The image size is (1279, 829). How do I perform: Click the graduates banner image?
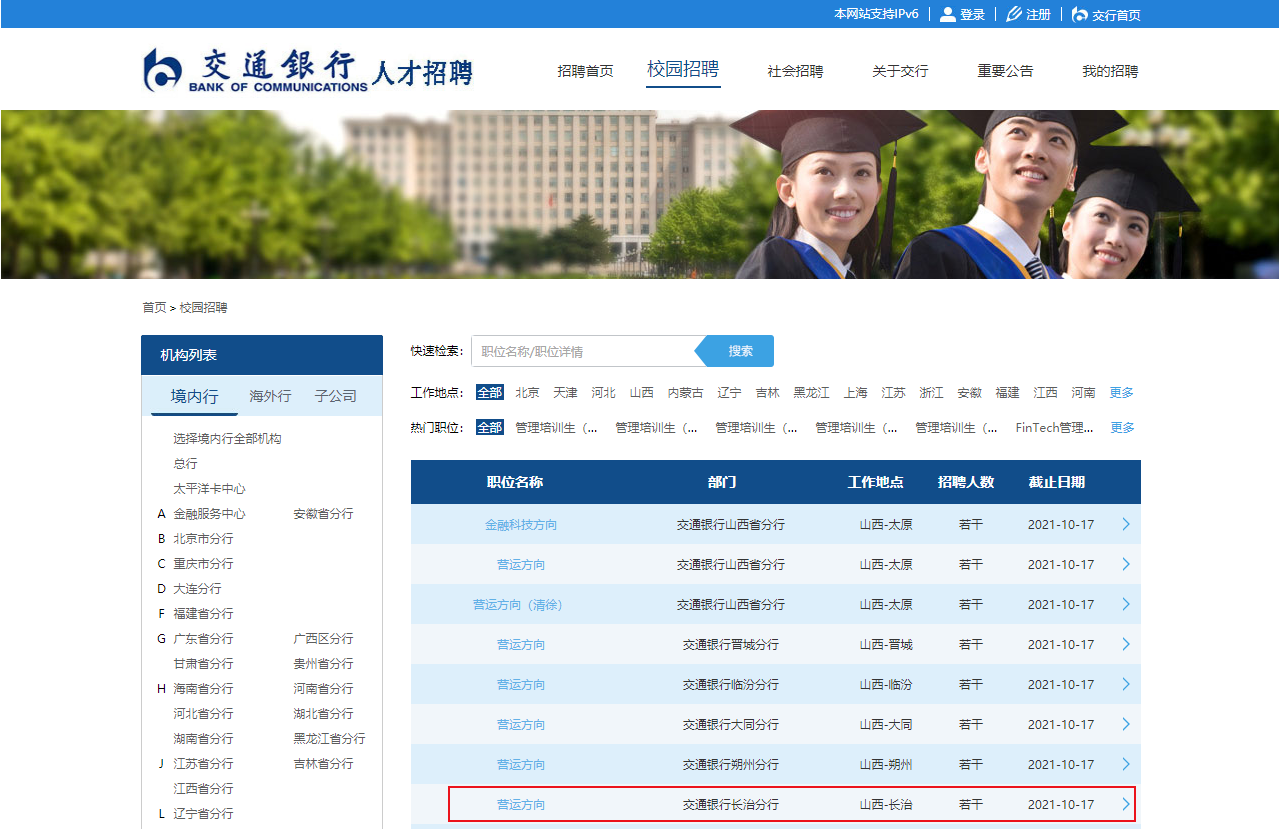[640, 194]
